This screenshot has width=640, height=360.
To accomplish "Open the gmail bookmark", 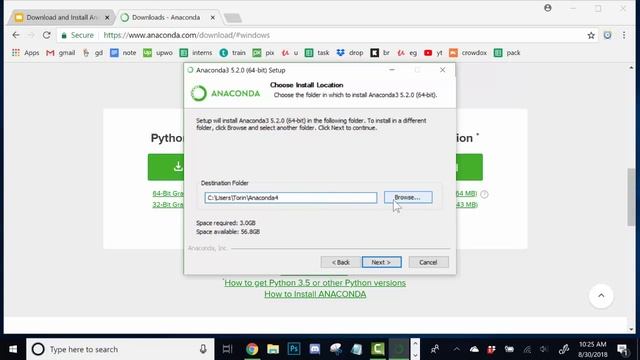I will click(61, 53).
